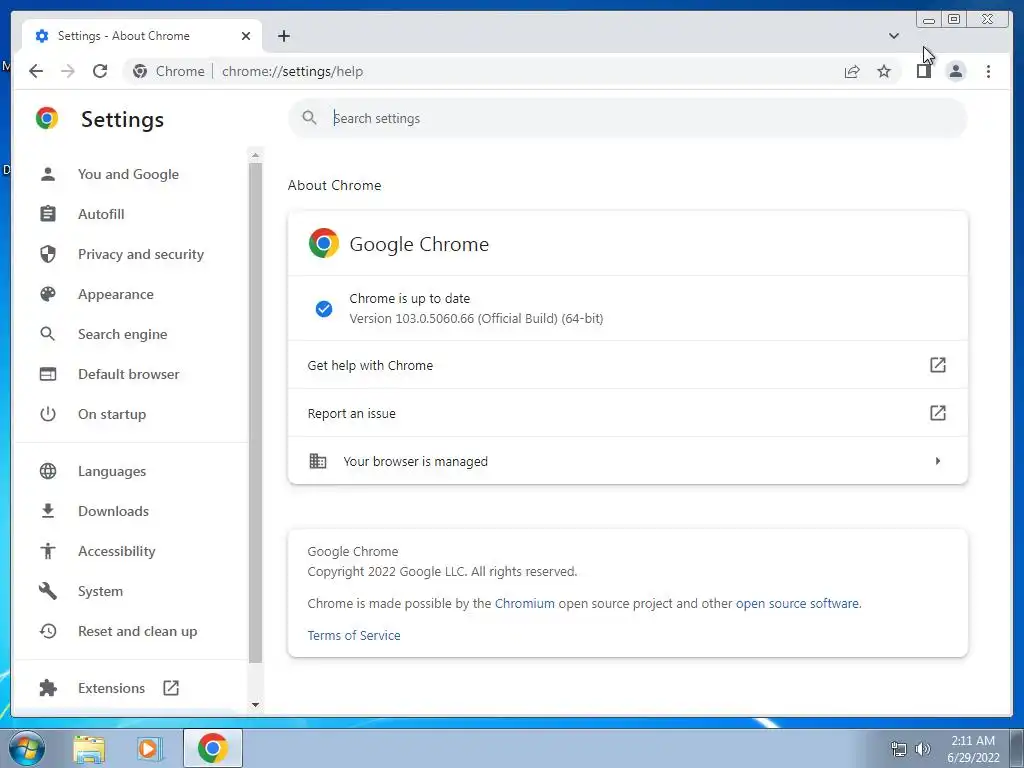
Task: Click the sidebar scrollbar down arrow
Action: (x=255, y=705)
